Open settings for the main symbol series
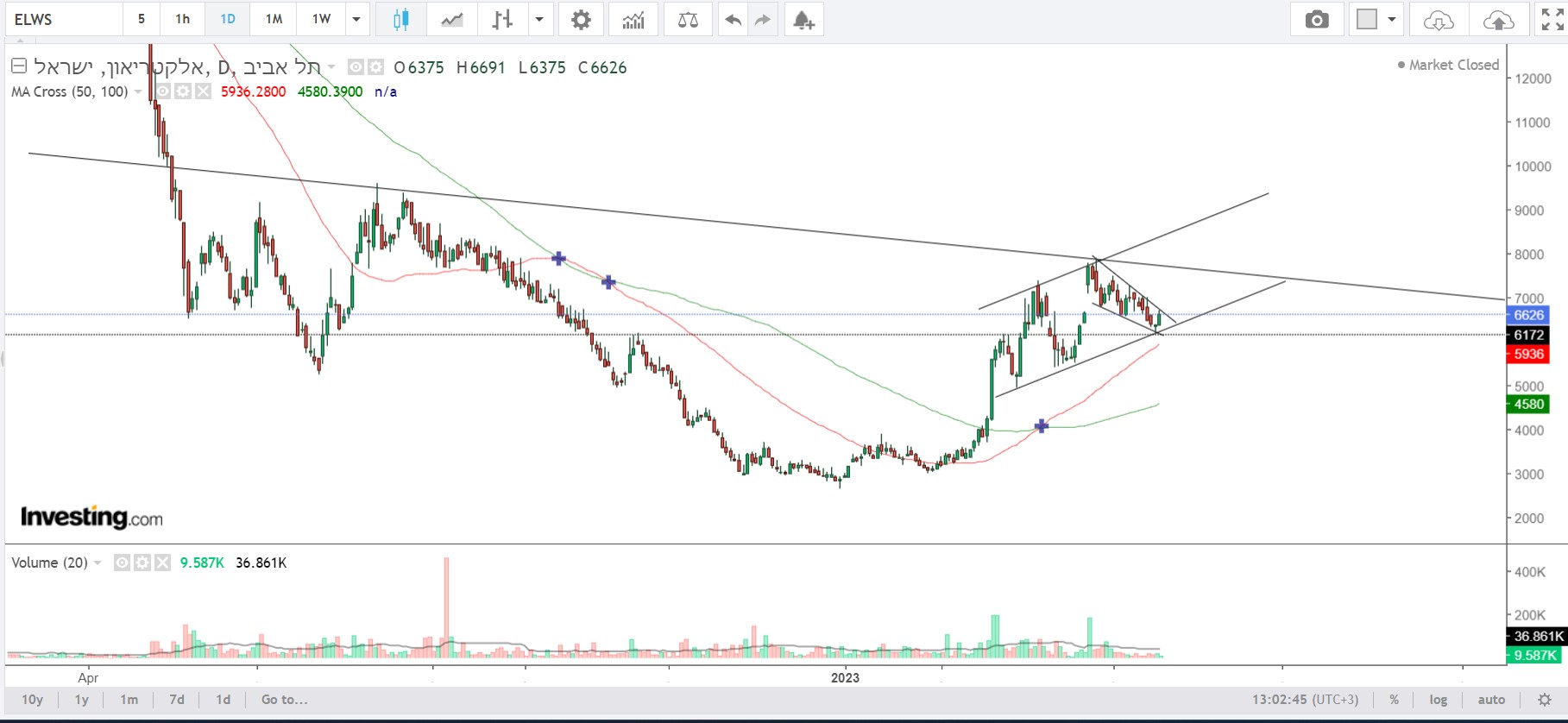The height and width of the screenshot is (723, 1568). pos(375,67)
